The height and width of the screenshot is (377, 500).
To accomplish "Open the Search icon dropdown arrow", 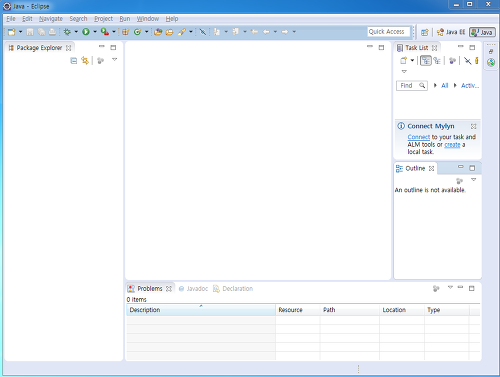I will [x=191, y=32].
